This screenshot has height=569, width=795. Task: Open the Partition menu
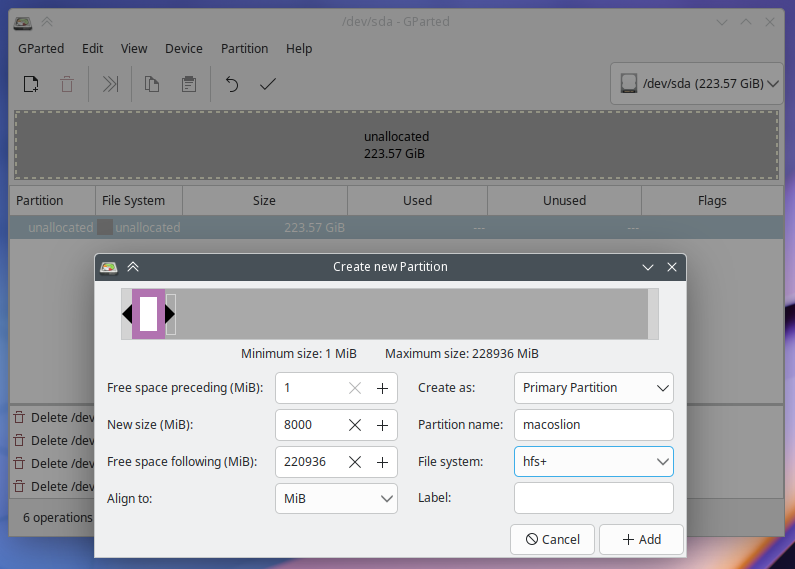point(244,49)
